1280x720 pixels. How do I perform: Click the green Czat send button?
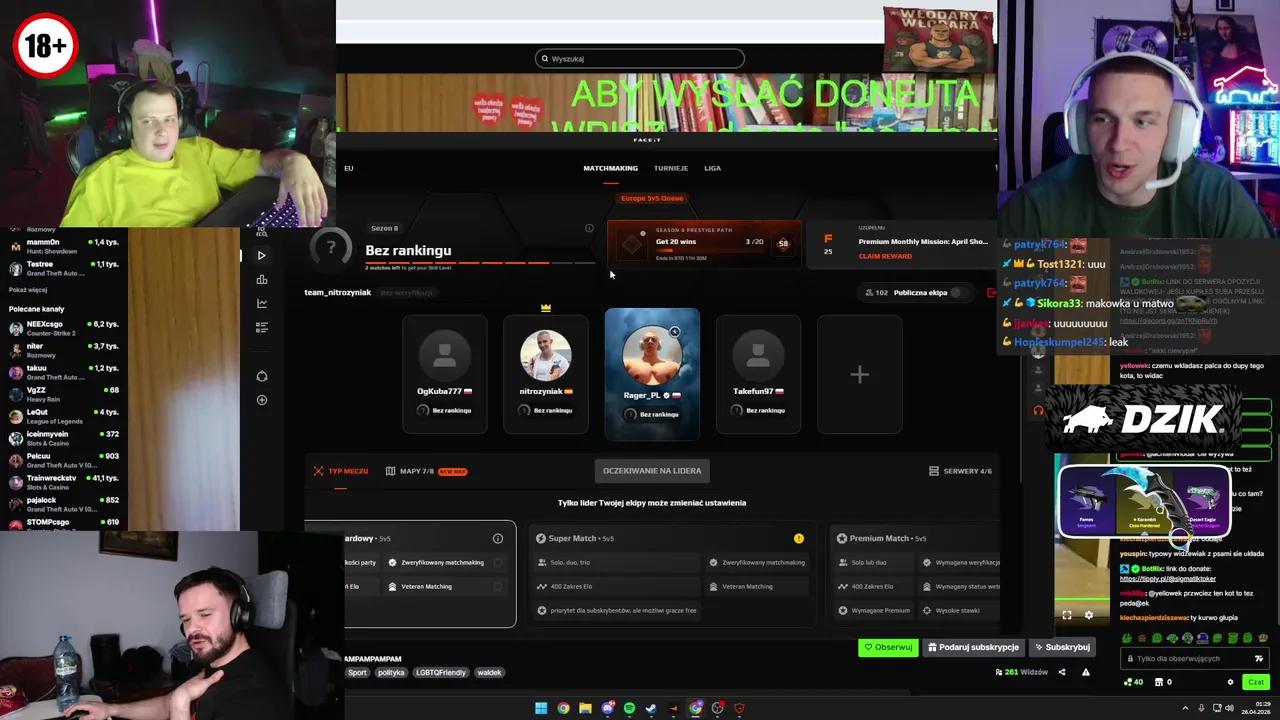point(1255,682)
